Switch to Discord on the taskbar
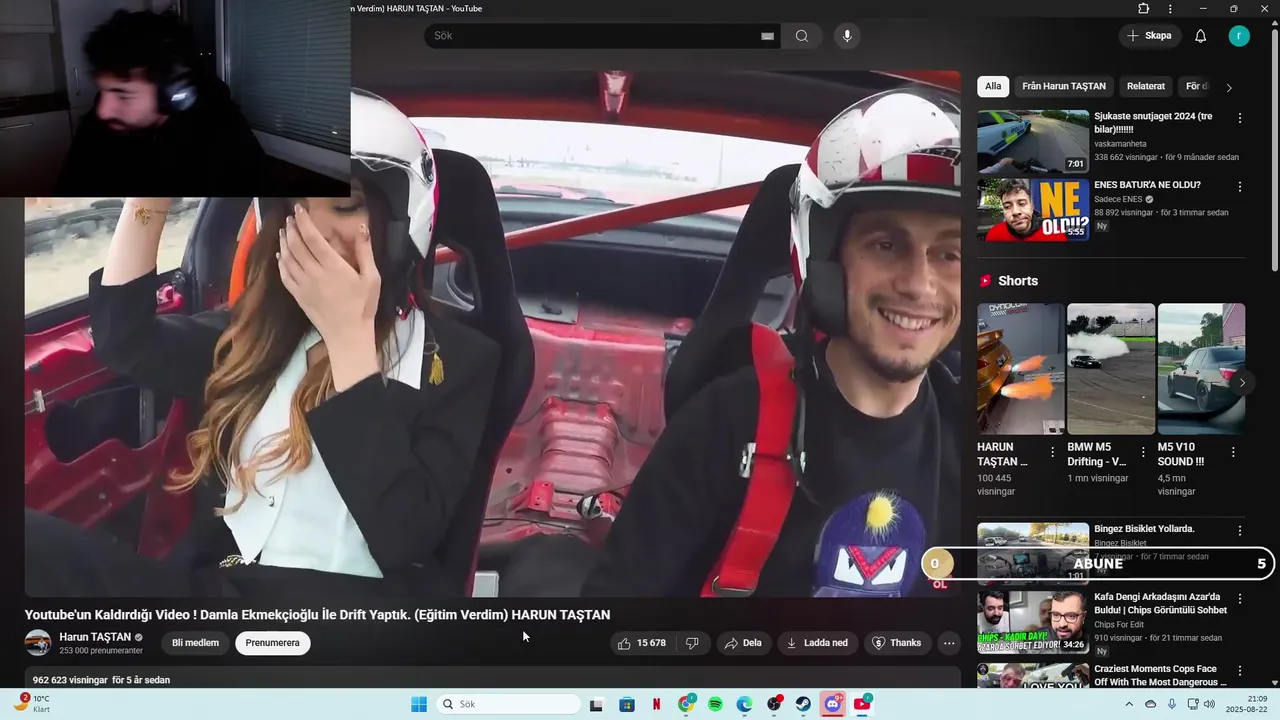 (833, 704)
